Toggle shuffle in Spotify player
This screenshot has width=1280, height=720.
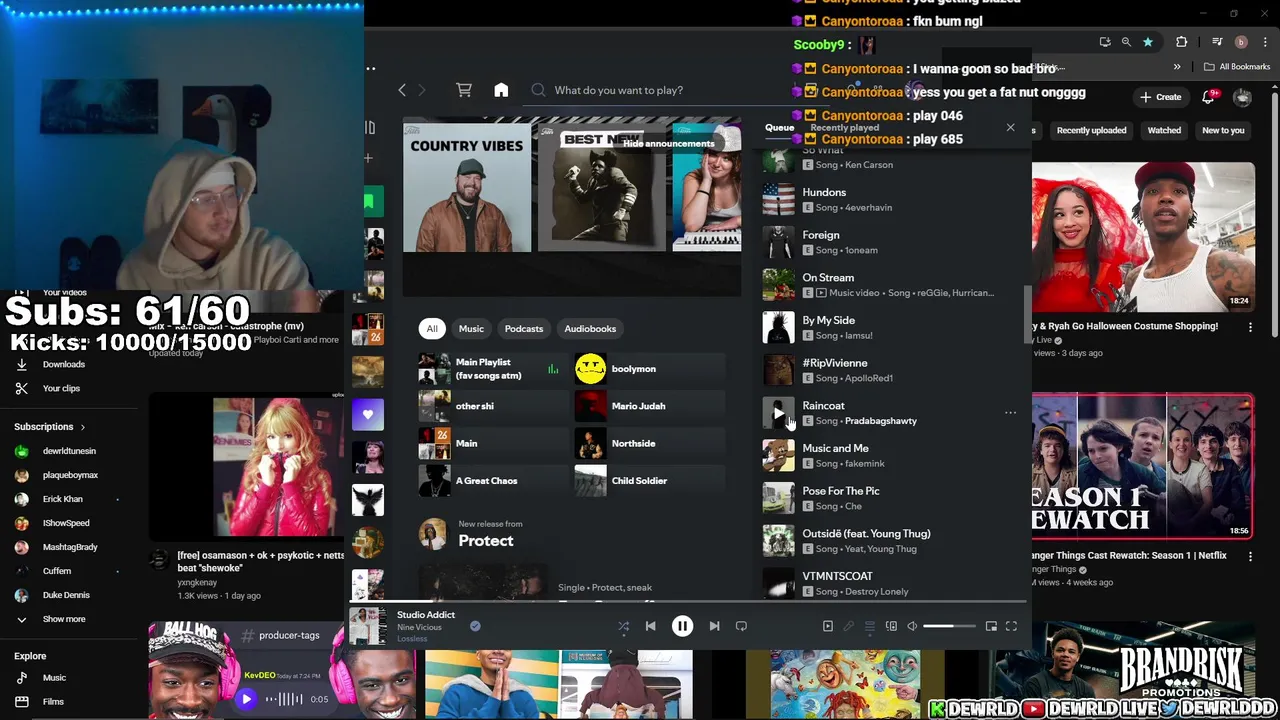[623, 626]
